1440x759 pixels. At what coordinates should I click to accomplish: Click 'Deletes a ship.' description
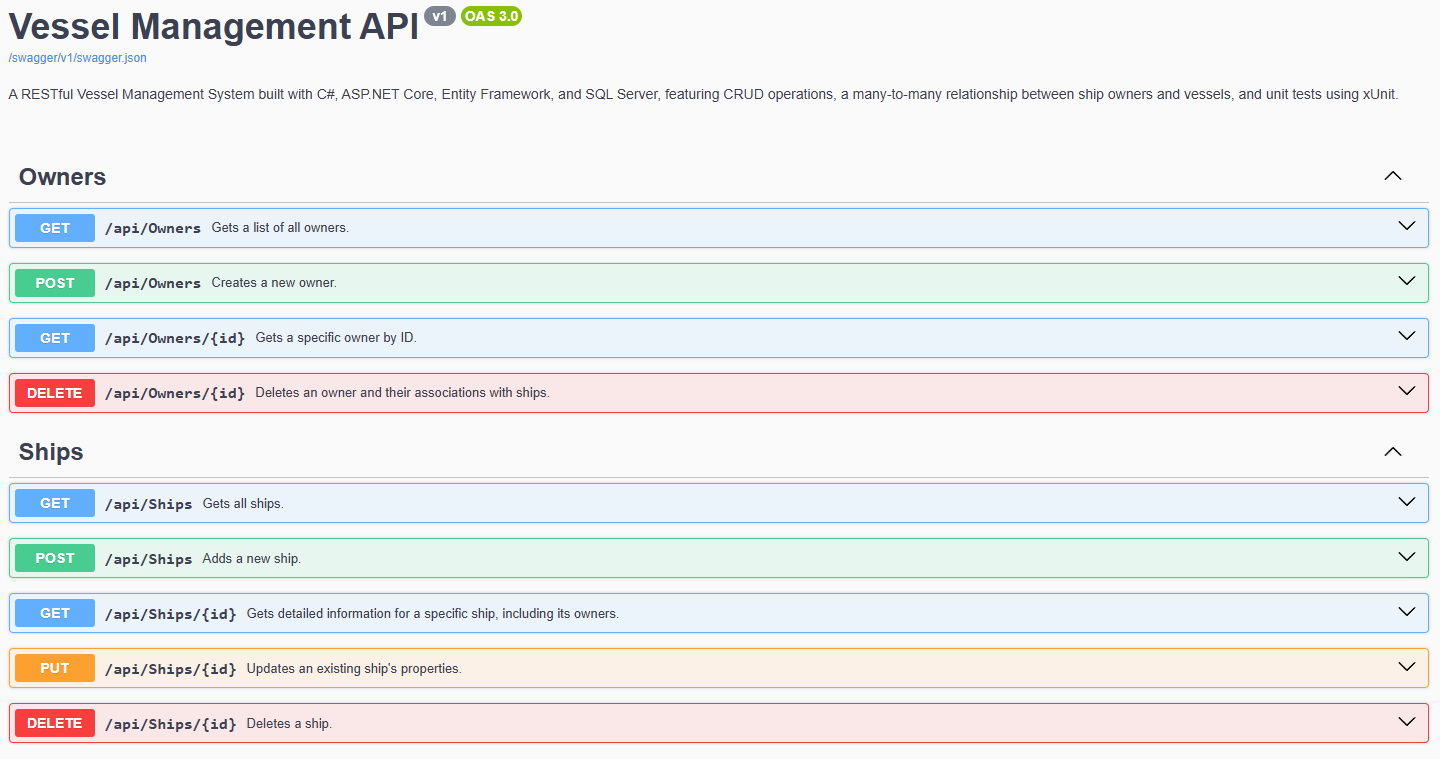289,723
